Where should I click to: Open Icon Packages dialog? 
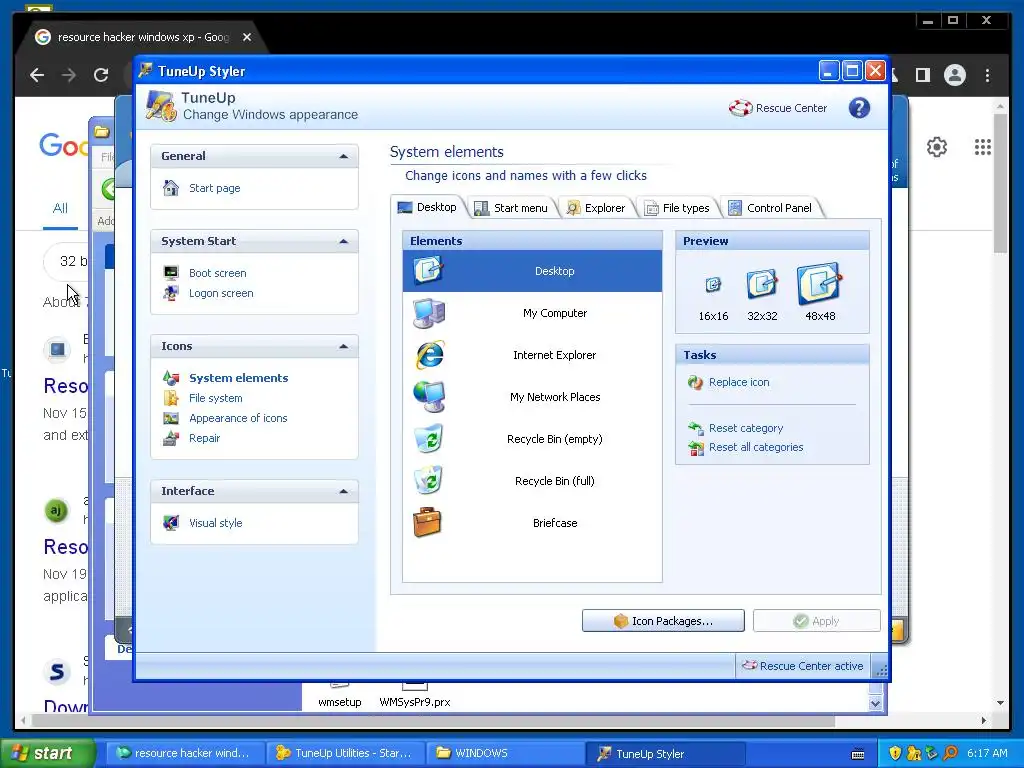[663, 621]
